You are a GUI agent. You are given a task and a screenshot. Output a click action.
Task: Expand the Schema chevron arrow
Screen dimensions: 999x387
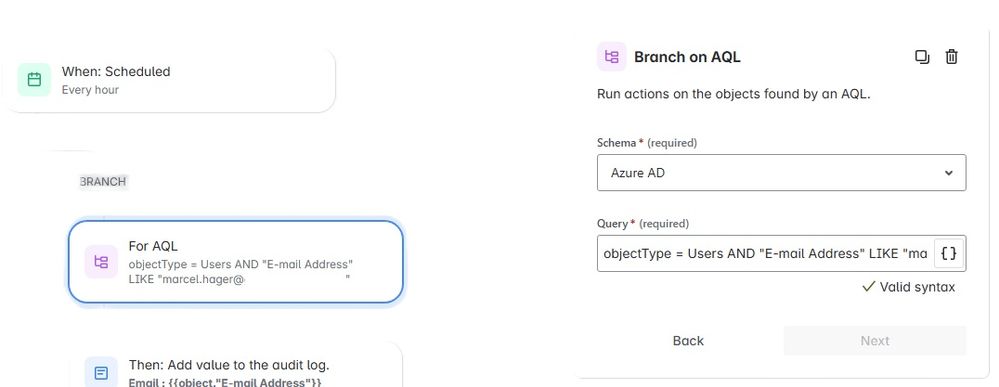click(x=949, y=173)
